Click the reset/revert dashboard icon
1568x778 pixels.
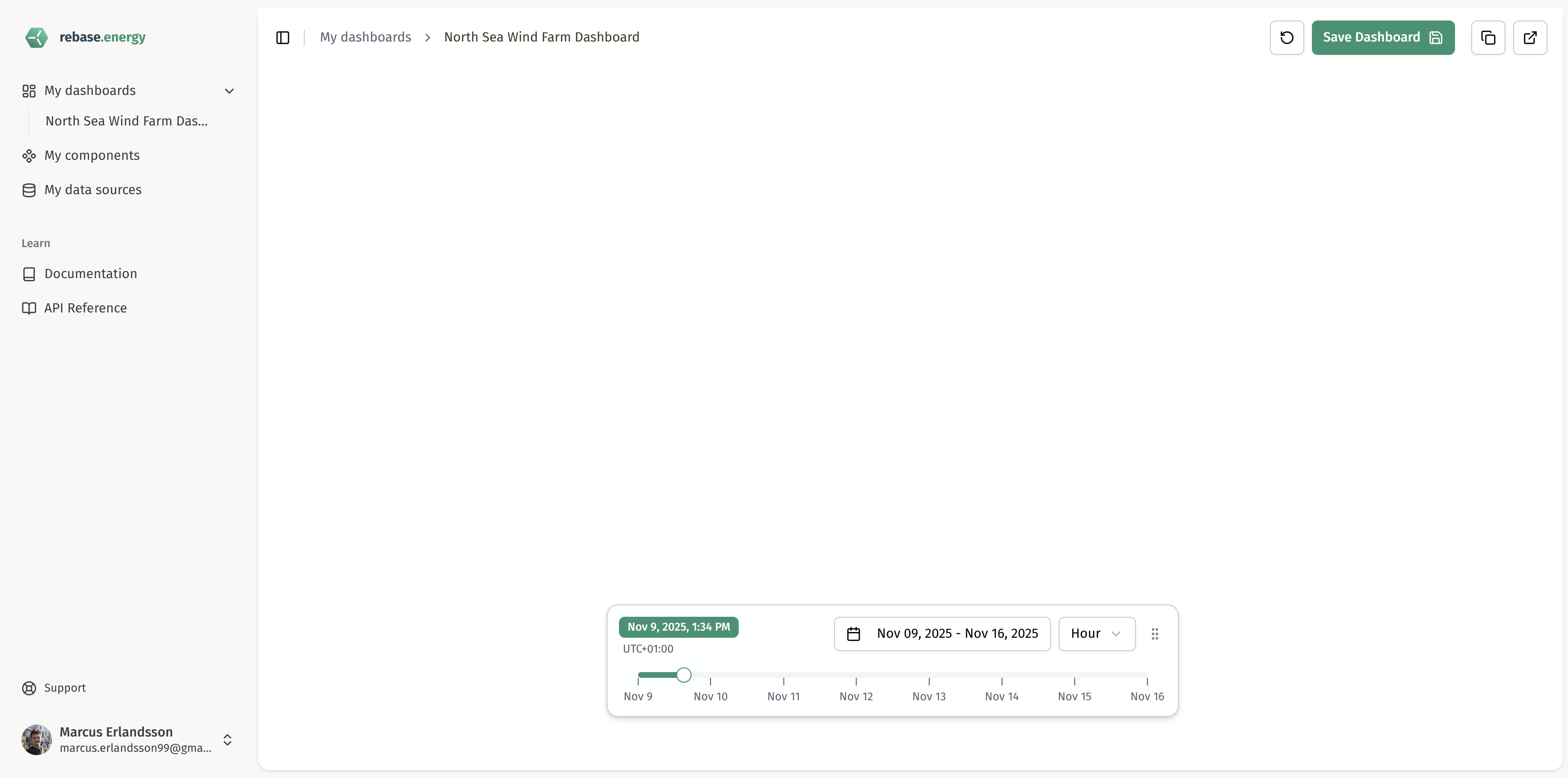(1286, 37)
